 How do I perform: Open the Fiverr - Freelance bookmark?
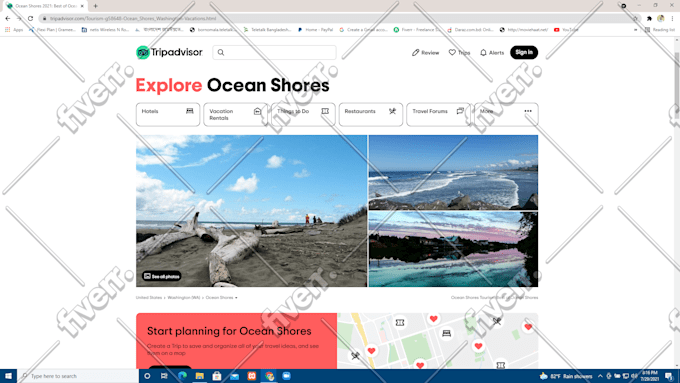click(417, 30)
